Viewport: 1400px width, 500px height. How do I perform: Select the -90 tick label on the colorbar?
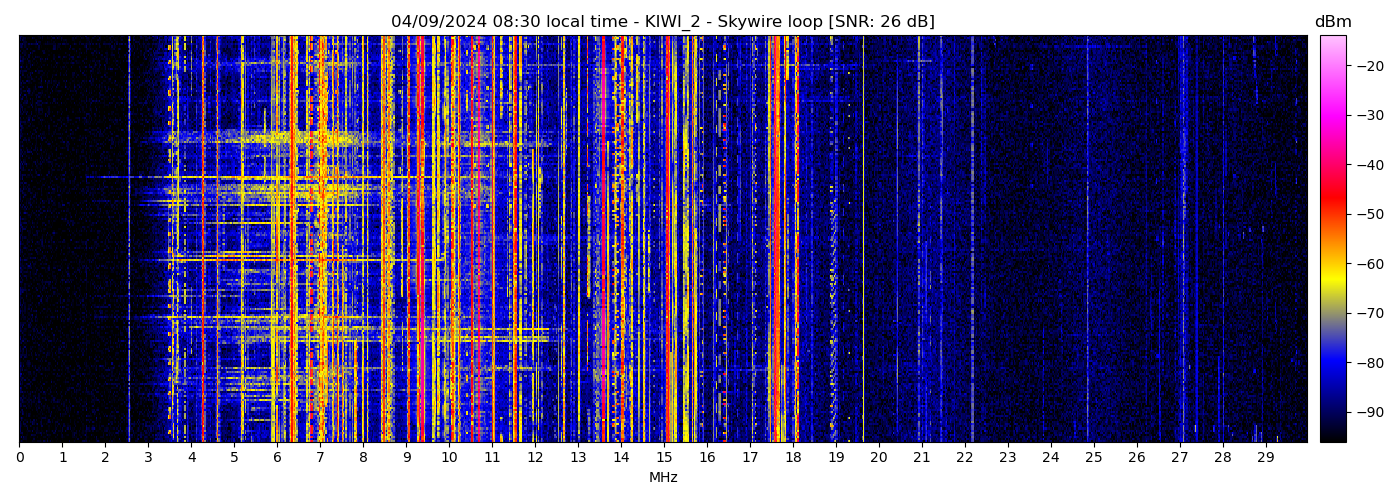click(x=1367, y=412)
